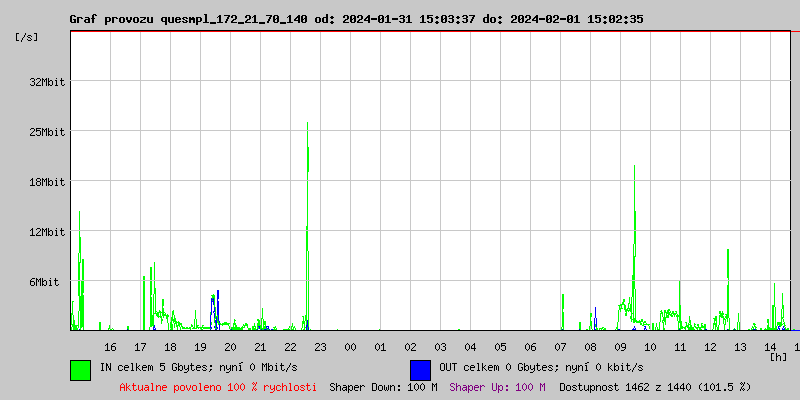Click the purple 'Shaper Up: 100 M' label

[x=497, y=387]
